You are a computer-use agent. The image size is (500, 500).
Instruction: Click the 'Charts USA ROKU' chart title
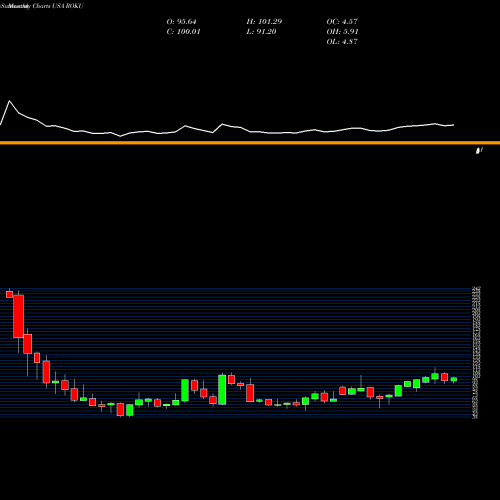pos(58,6)
